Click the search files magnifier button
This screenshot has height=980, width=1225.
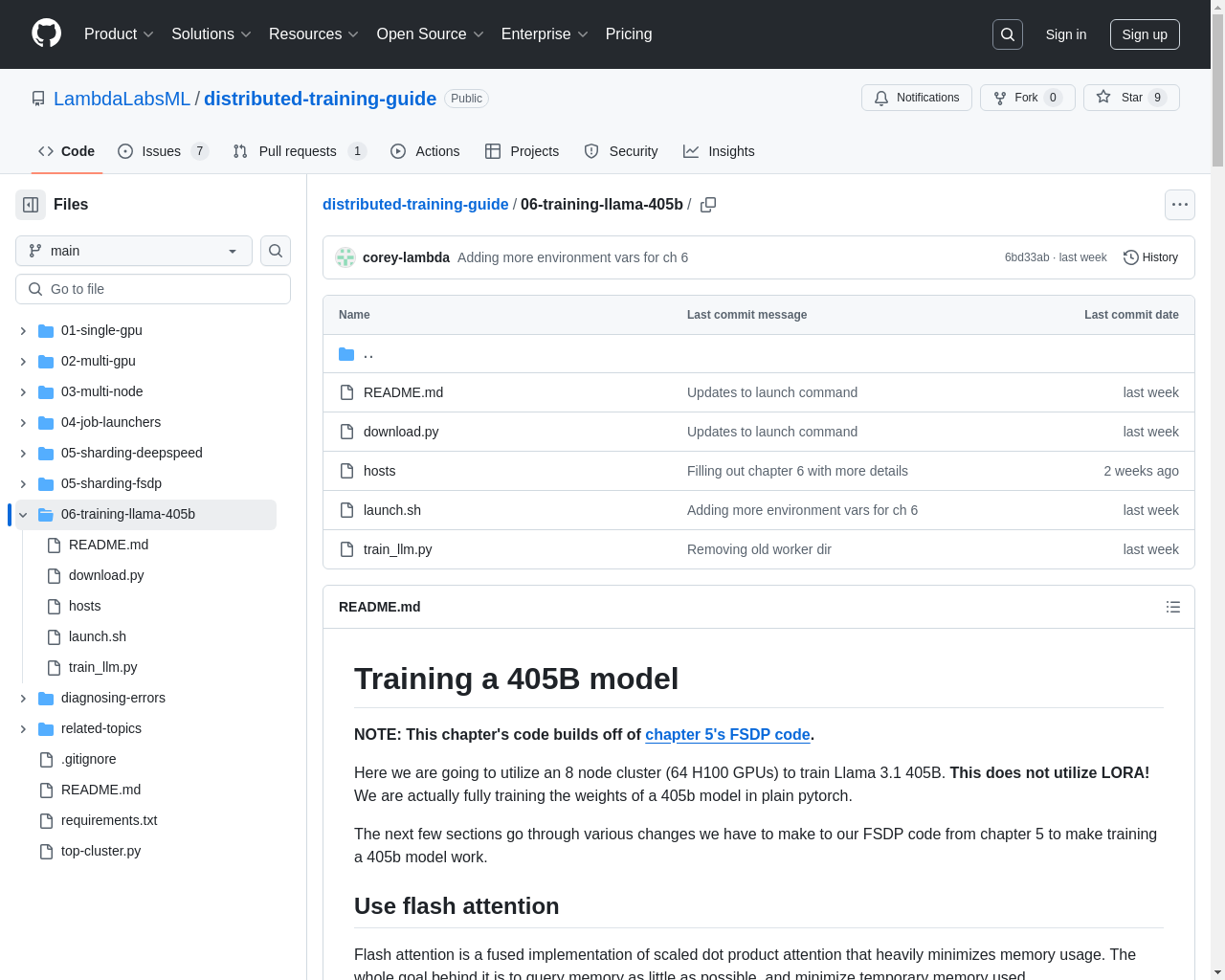click(x=276, y=251)
